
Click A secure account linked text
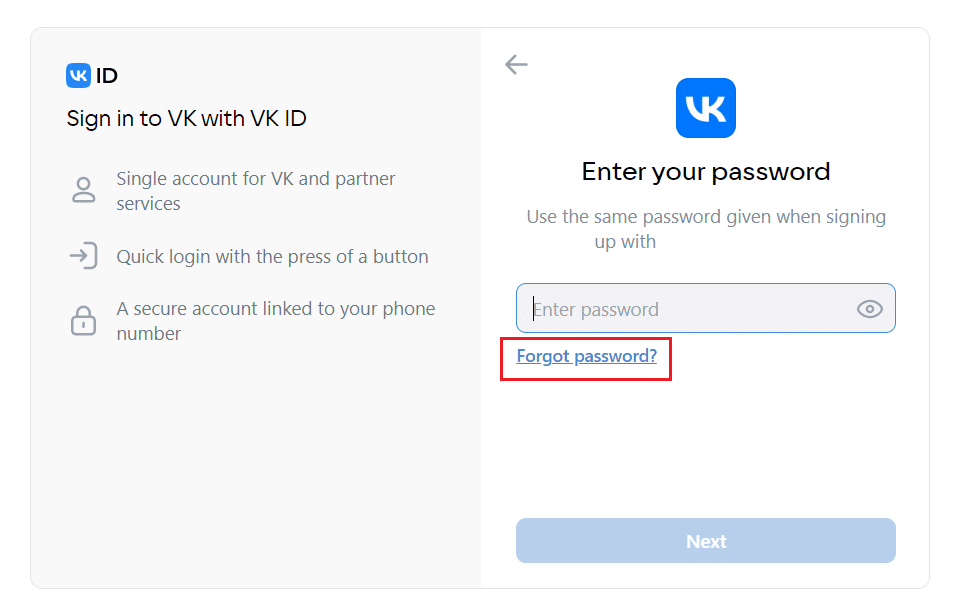coord(275,321)
